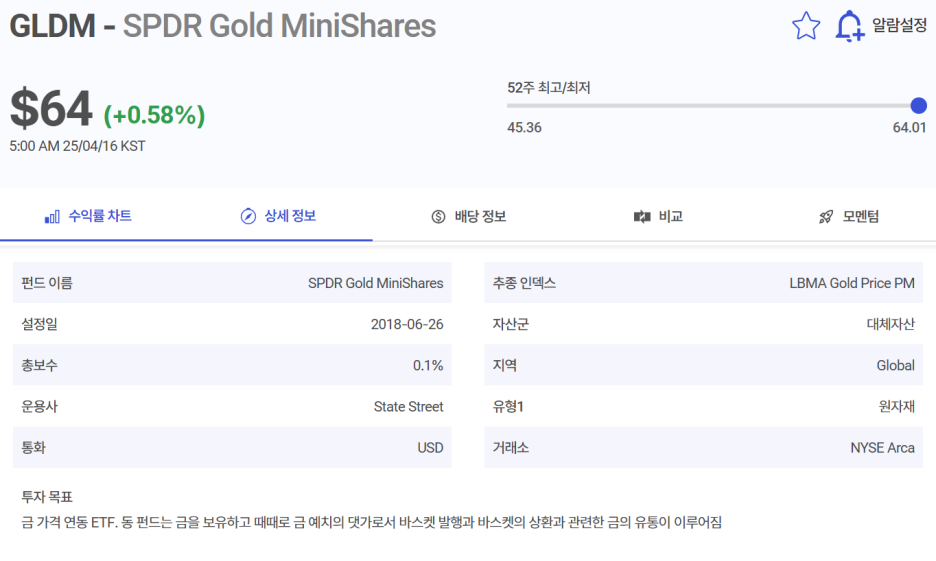Click the 투자 목표 heading
Viewport: 936px width, 561px height.
[47, 497]
